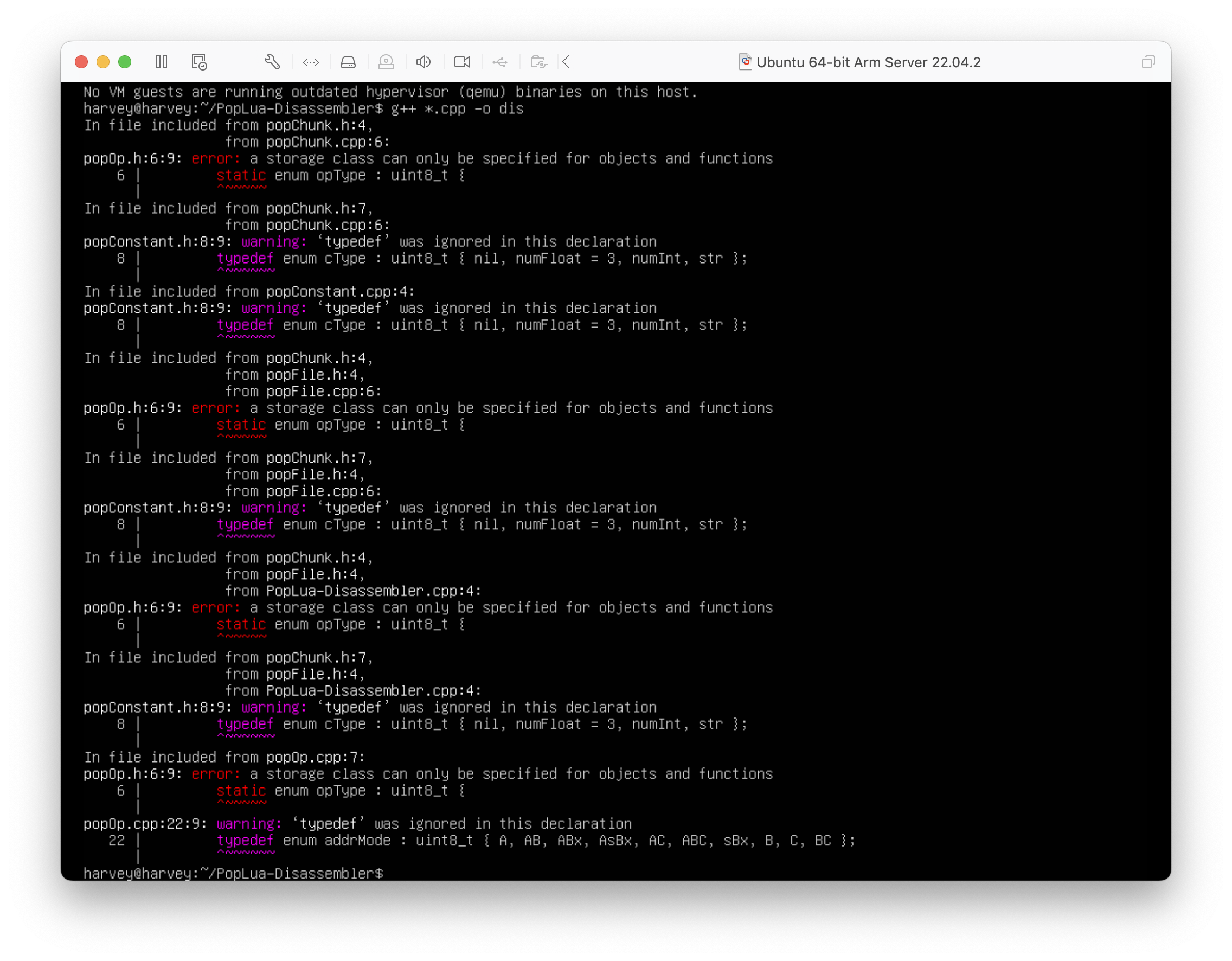Open the snapshots manager icon

(x=199, y=62)
